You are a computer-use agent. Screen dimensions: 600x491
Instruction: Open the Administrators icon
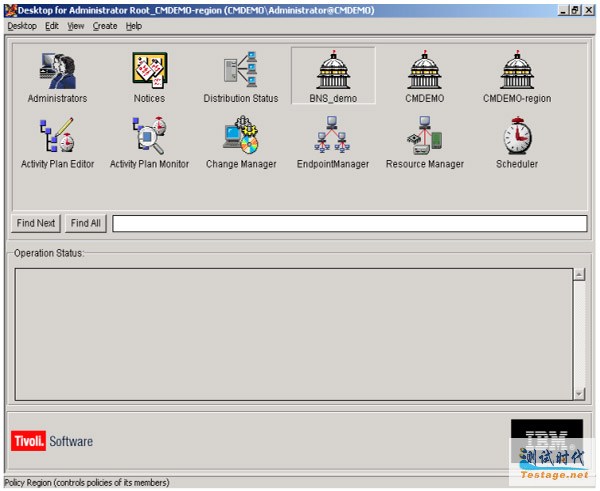point(57,72)
